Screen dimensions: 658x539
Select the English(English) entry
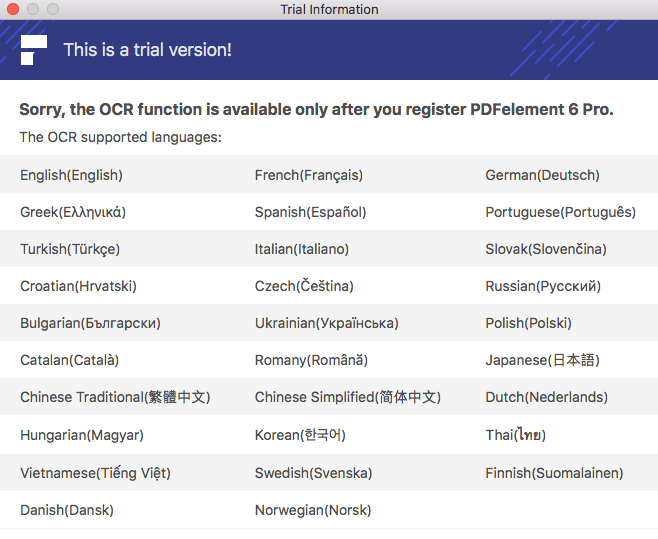click(71, 175)
